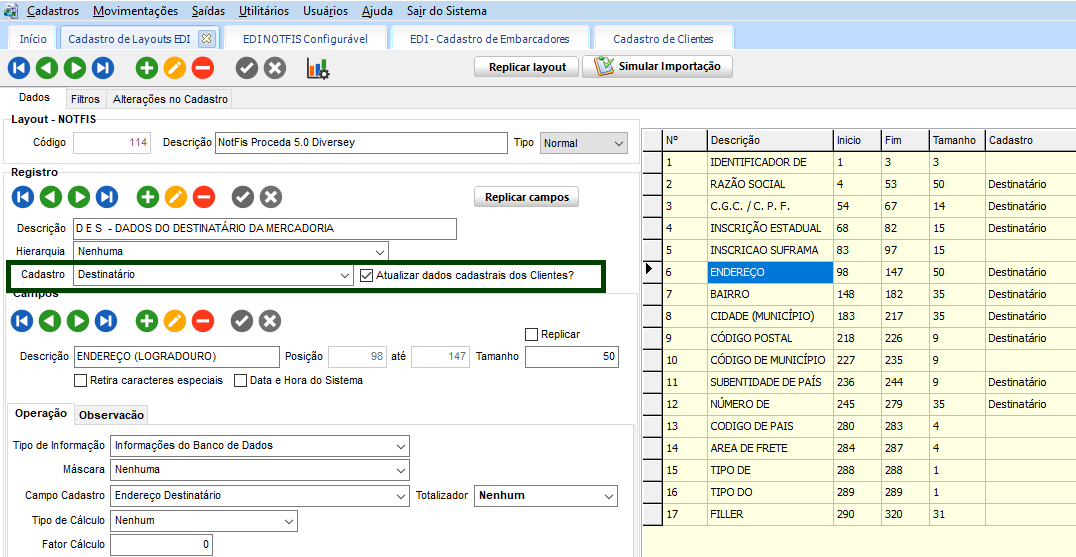
Task: Close the Cadastro de Layouts EDI tab
Action: pyautogui.click(x=206, y=39)
